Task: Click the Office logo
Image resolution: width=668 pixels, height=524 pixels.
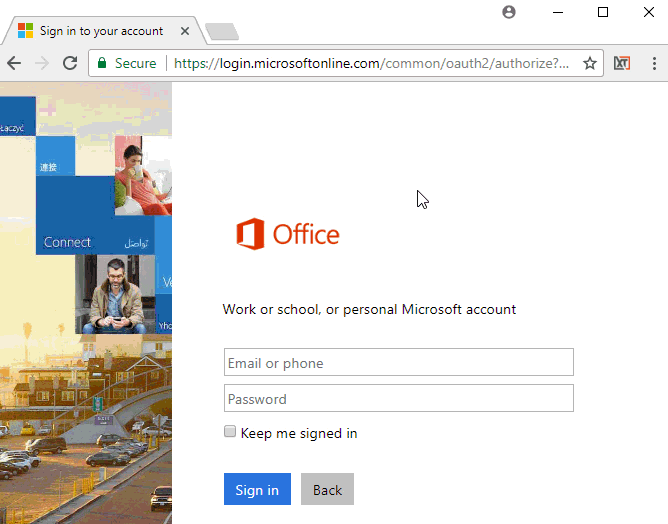Action: 288,234
